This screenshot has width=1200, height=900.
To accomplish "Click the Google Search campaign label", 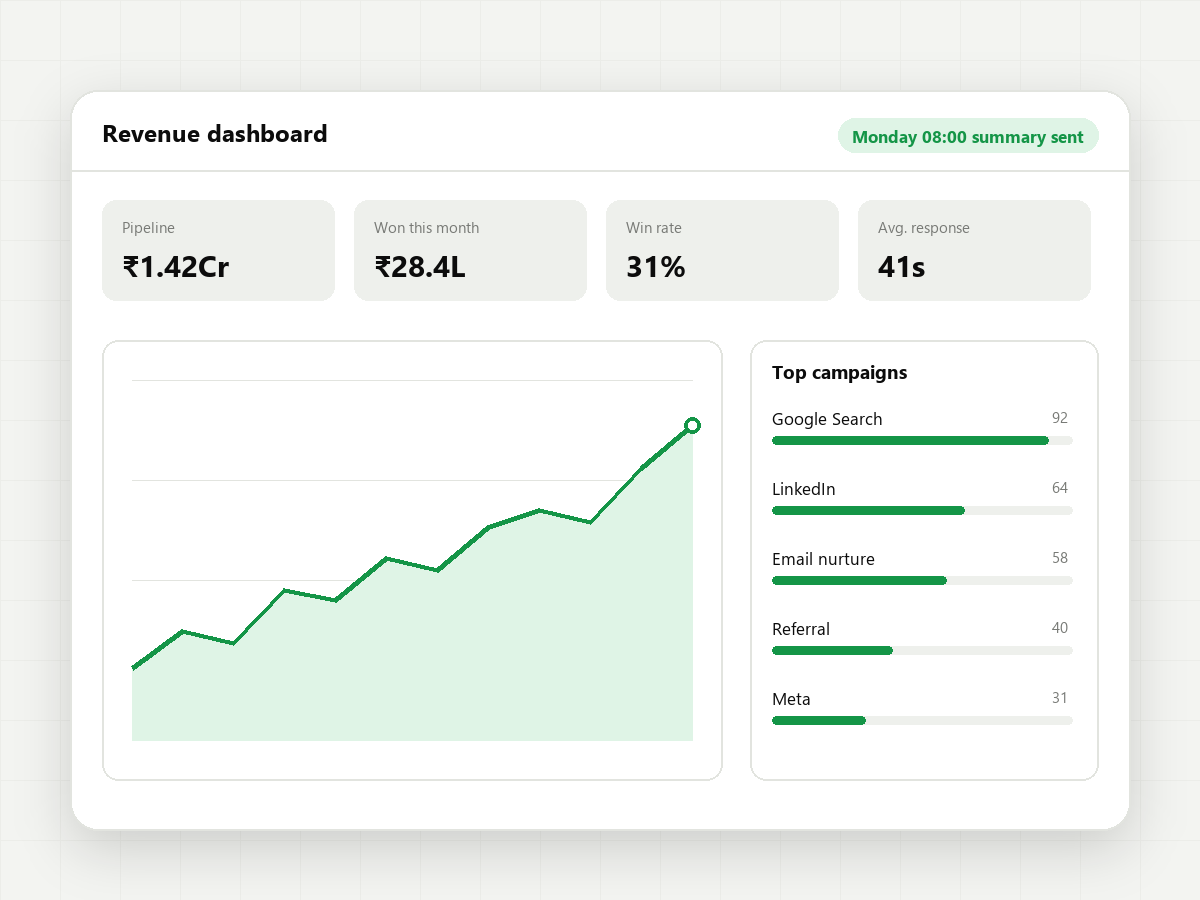I will [827, 419].
